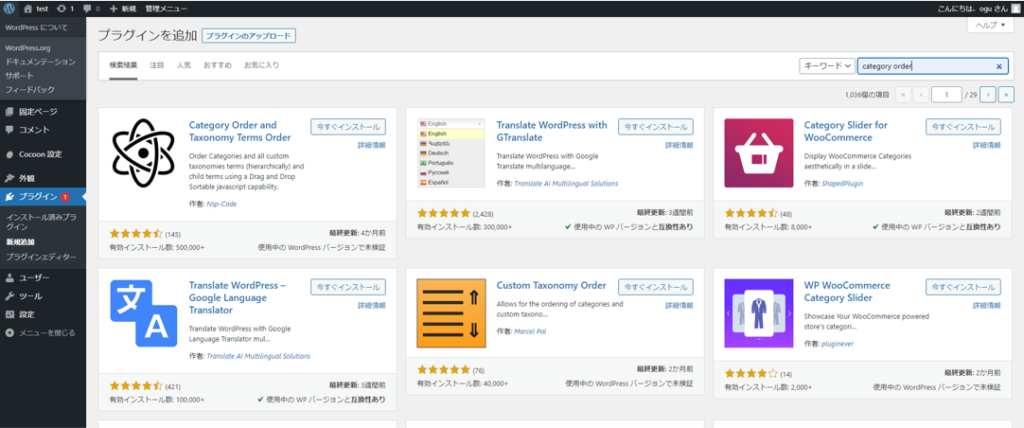The width and height of the screenshot is (1024, 428).
Task: Click Custom Taxonomy Order list icon
Action: pos(451,314)
